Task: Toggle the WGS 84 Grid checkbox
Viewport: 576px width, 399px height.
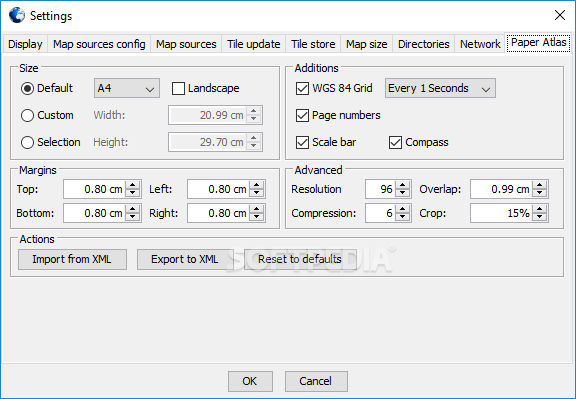Action: [302, 89]
